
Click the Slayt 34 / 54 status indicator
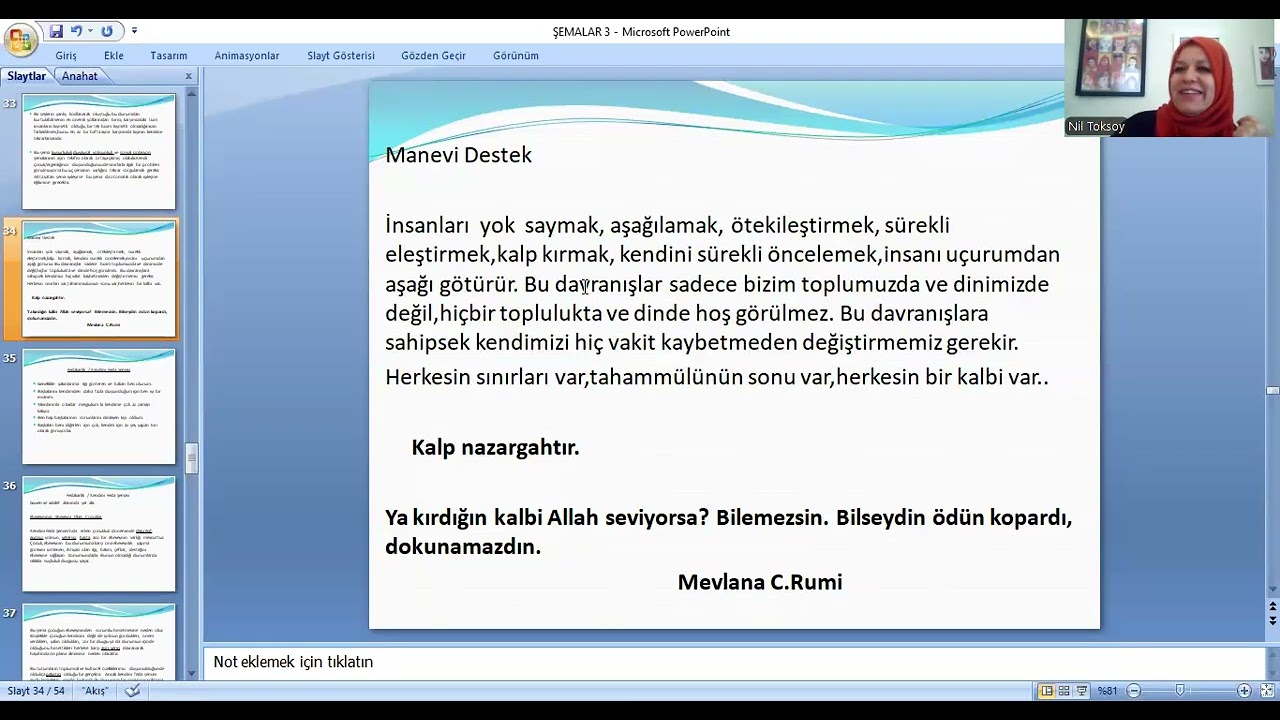(36, 691)
